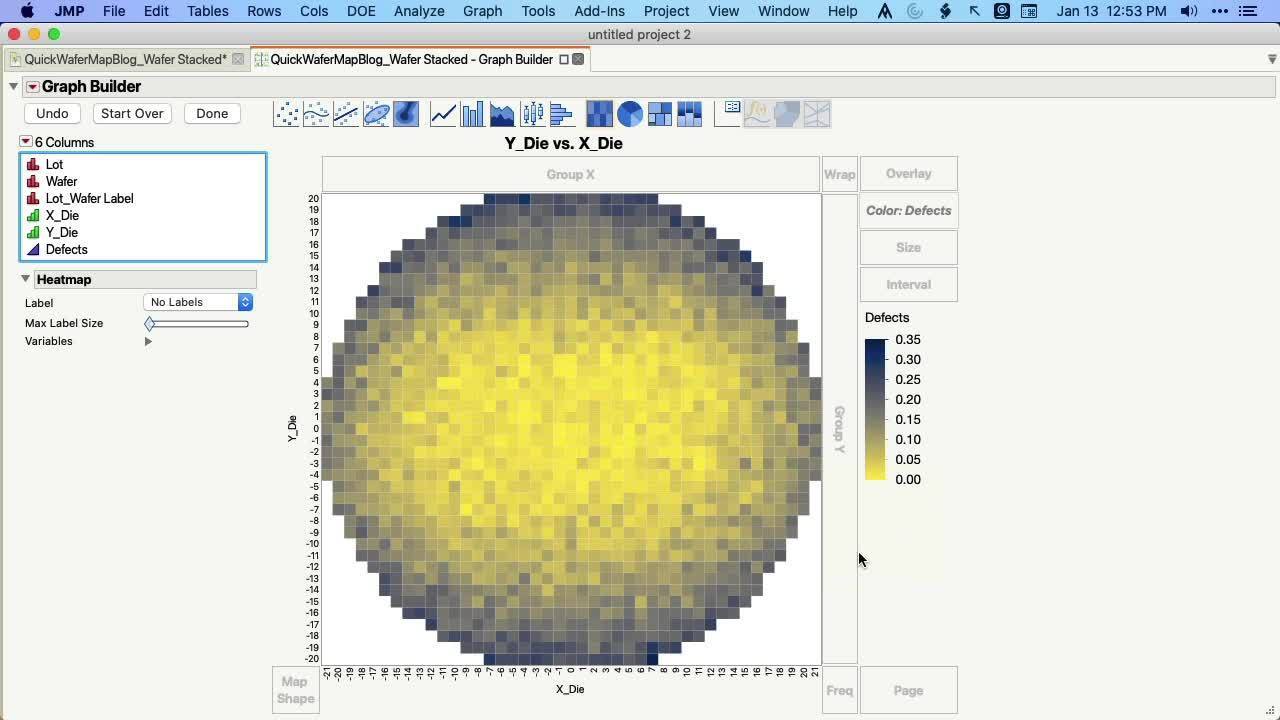Choose the Pie chart element icon
Viewport: 1280px width, 720px height.
tap(630, 114)
